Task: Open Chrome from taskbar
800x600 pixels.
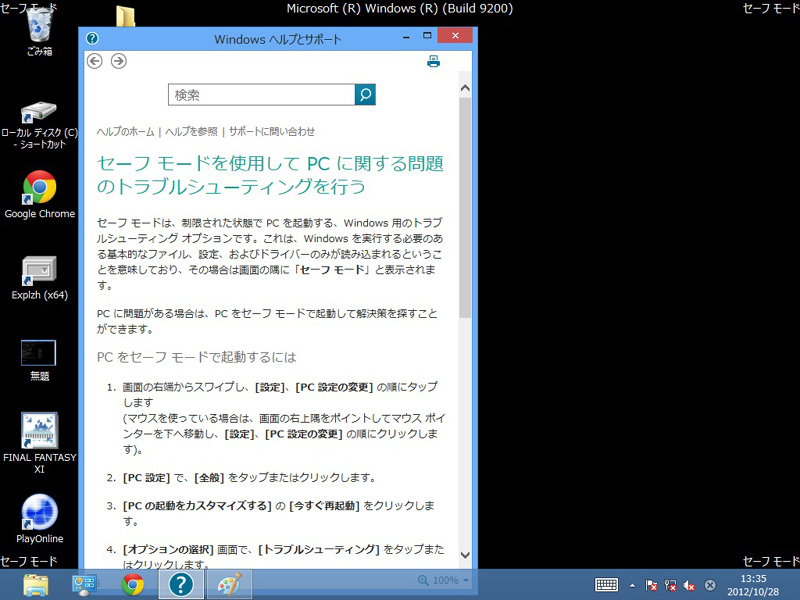Action: coord(133,585)
